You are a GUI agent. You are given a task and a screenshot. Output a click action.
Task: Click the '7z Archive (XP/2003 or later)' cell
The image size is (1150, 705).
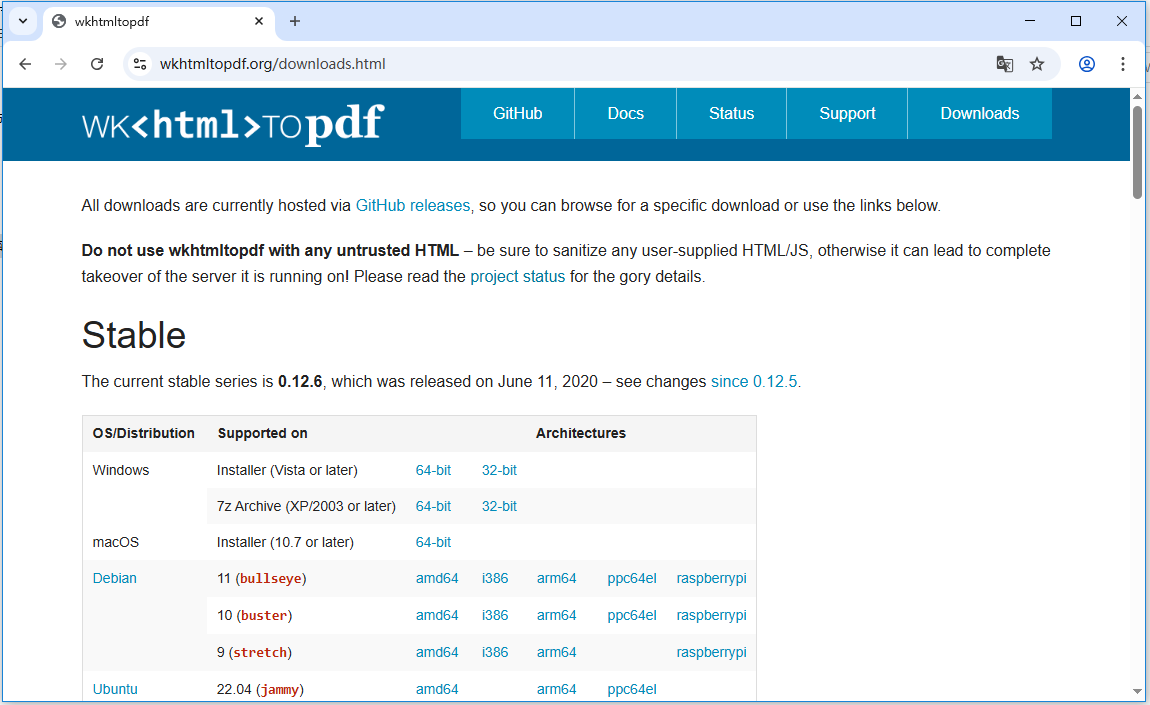306,506
